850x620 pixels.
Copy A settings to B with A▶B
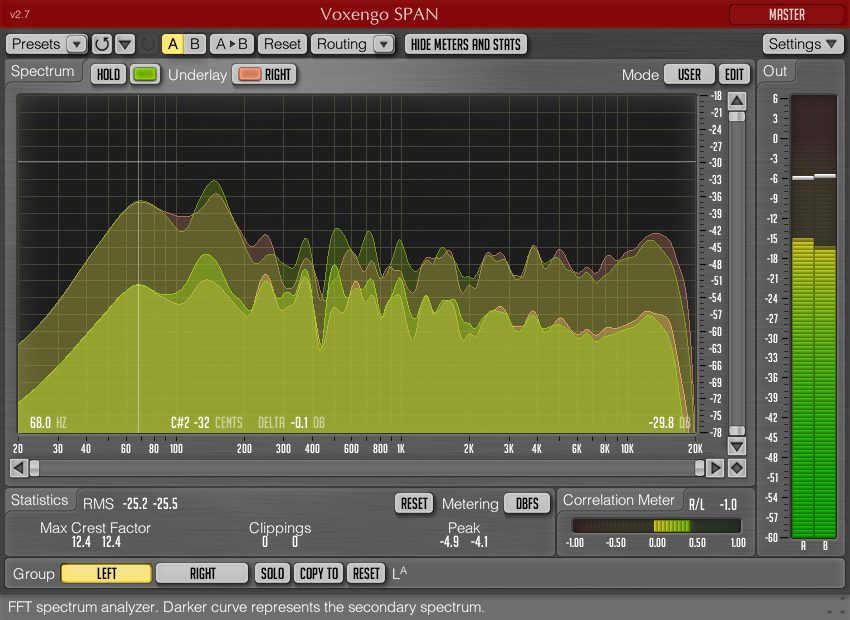(x=231, y=44)
